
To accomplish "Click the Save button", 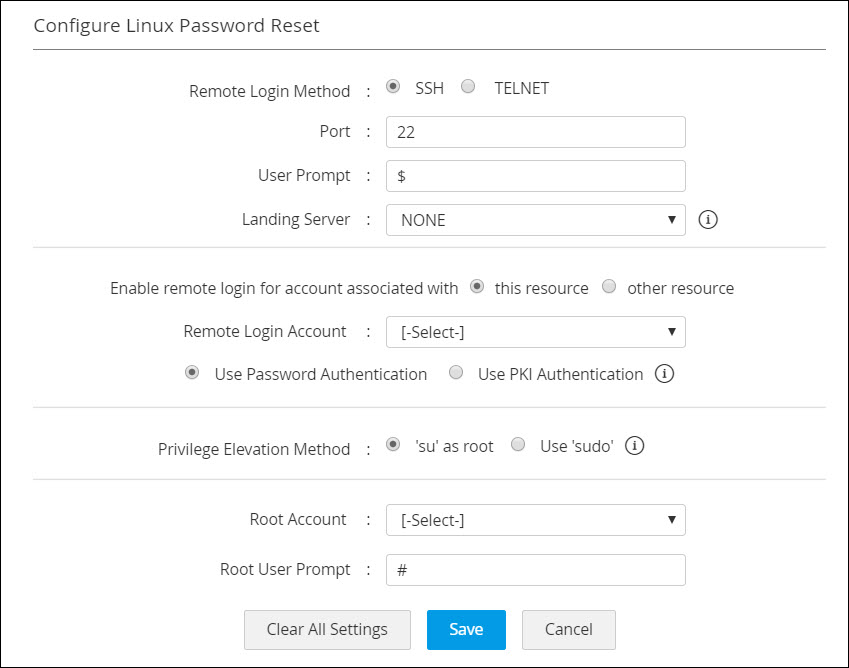I will tap(466, 630).
